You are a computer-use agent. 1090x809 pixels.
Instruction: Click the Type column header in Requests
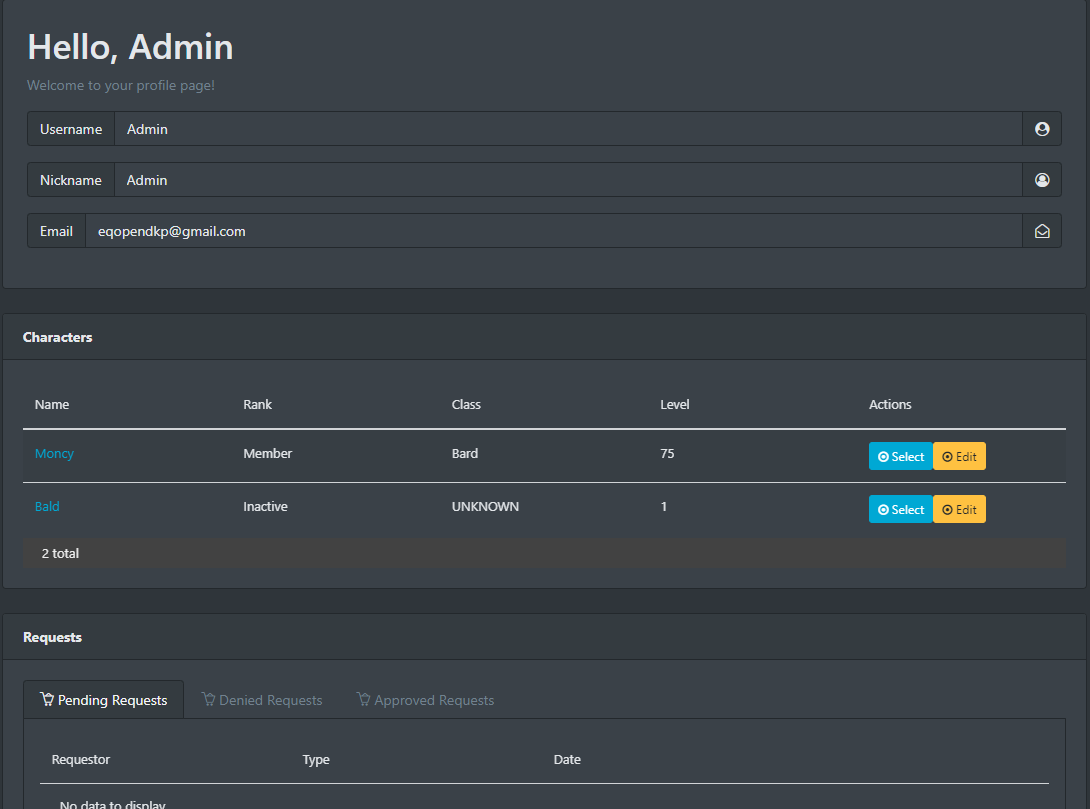pyautogui.click(x=316, y=760)
